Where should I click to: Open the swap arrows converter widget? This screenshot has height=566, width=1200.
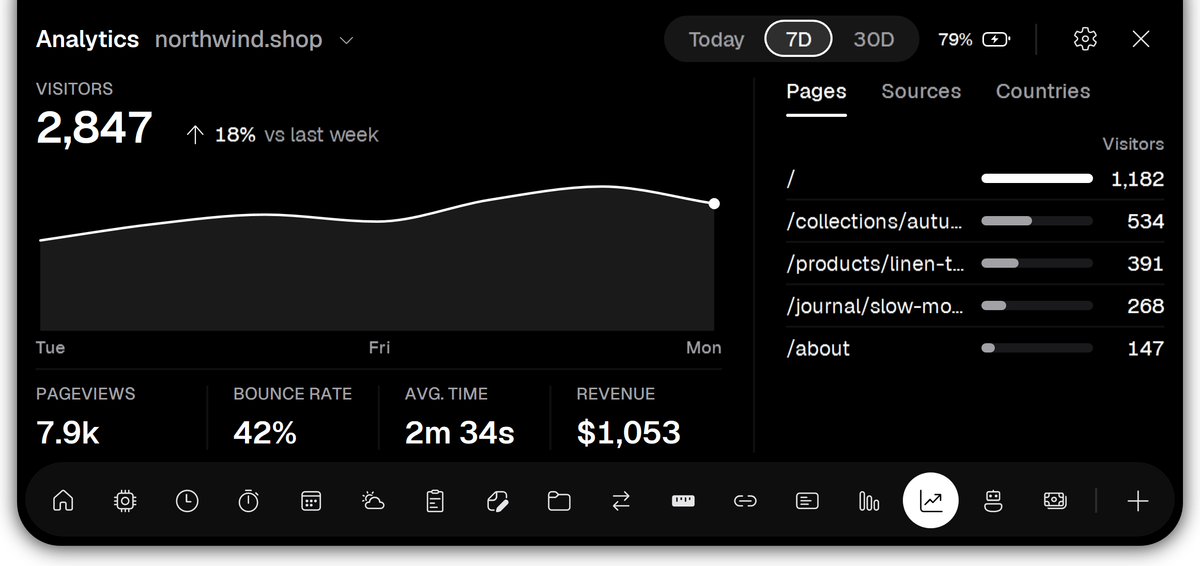click(621, 501)
